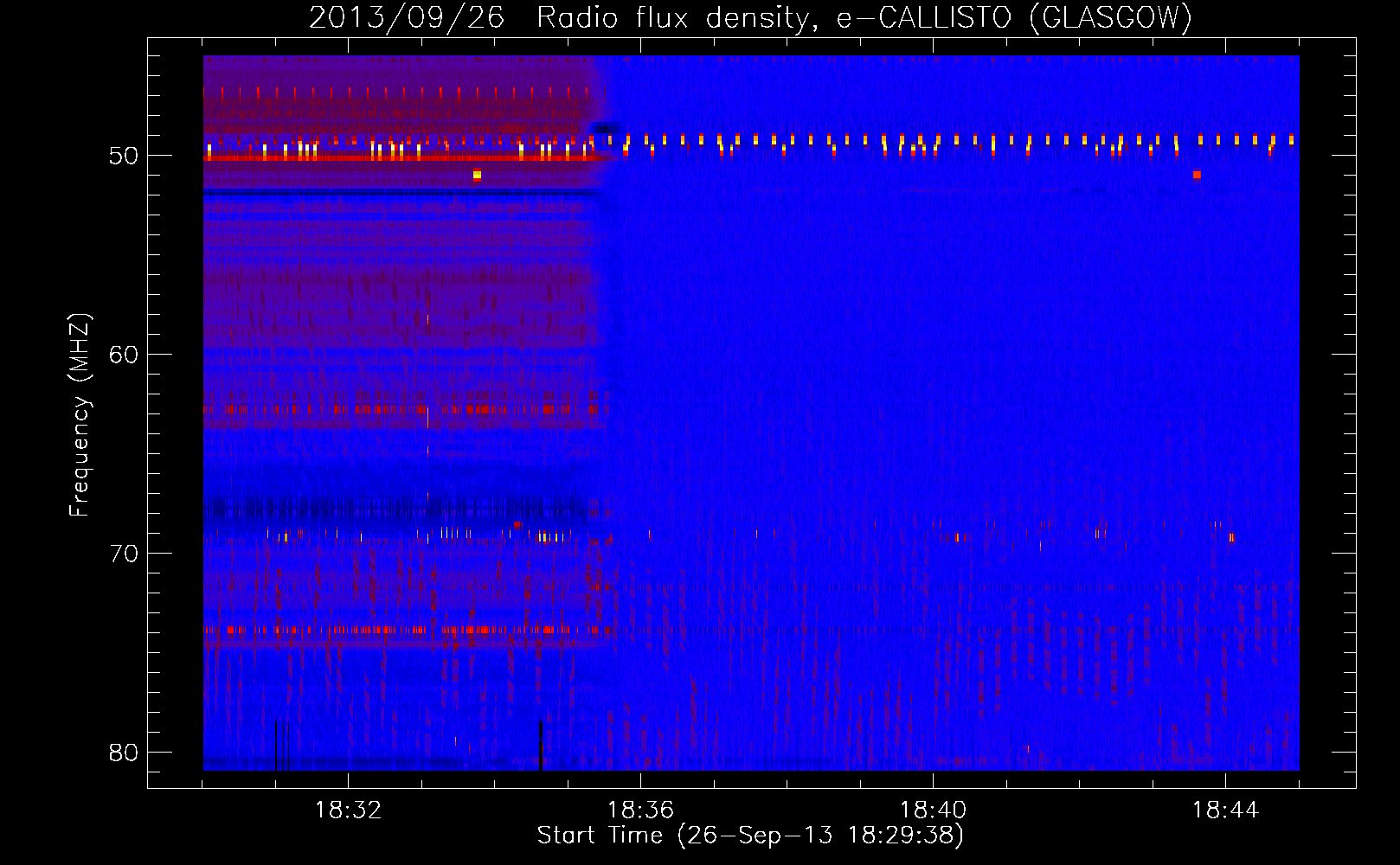The image size is (1400, 865).
Task: Click the 18:36 time tick label
Action: (640, 811)
